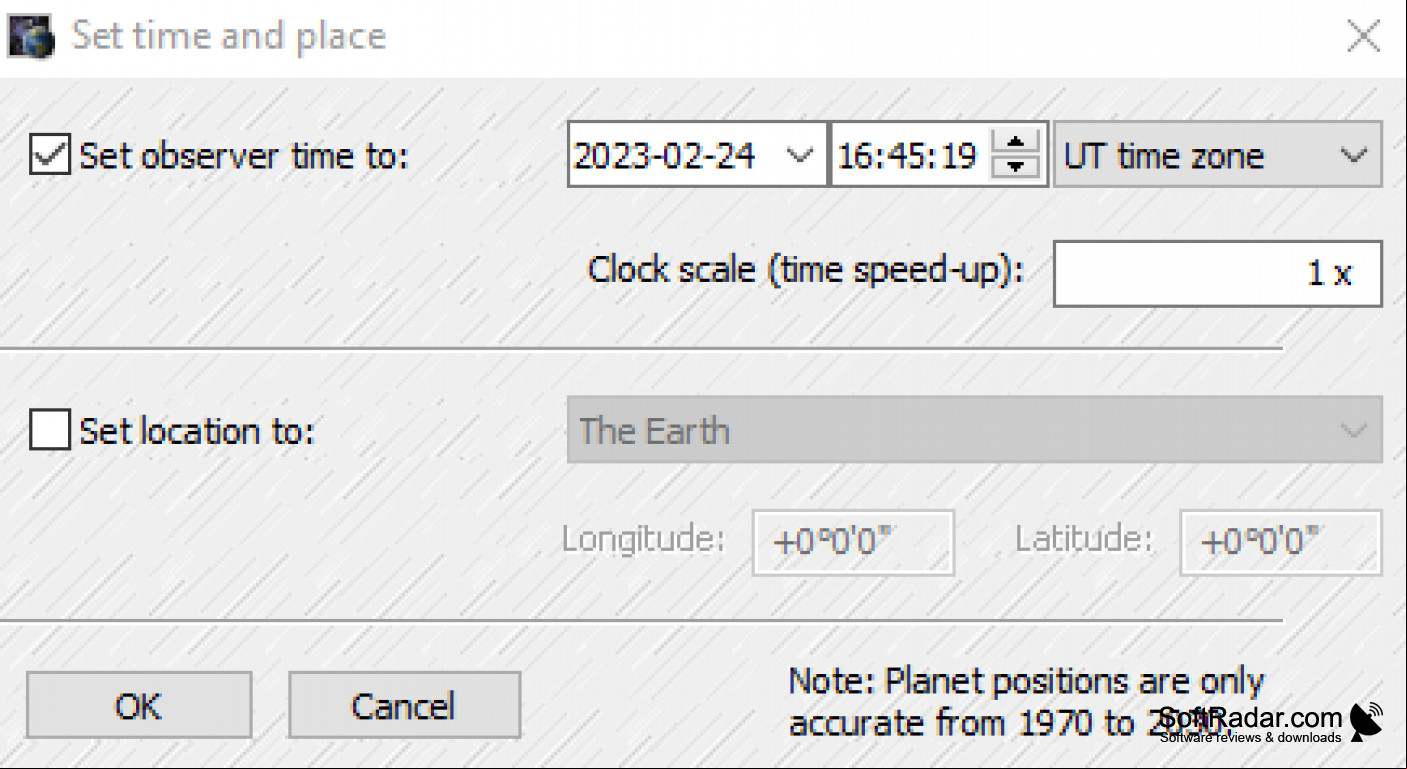The height and width of the screenshot is (769, 1407).
Task: Enable the Set location to checkbox
Action: click(x=49, y=430)
